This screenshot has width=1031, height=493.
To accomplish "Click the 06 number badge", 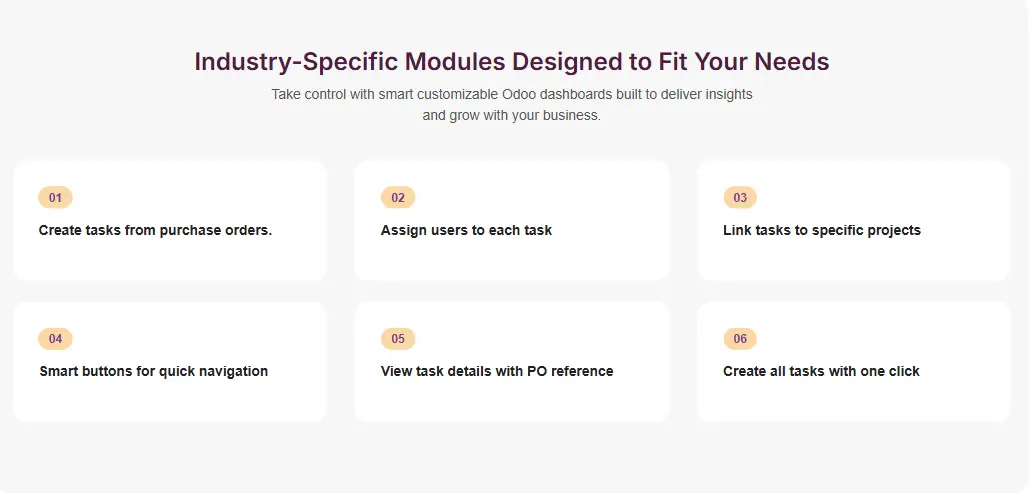I will [x=740, y=339].
